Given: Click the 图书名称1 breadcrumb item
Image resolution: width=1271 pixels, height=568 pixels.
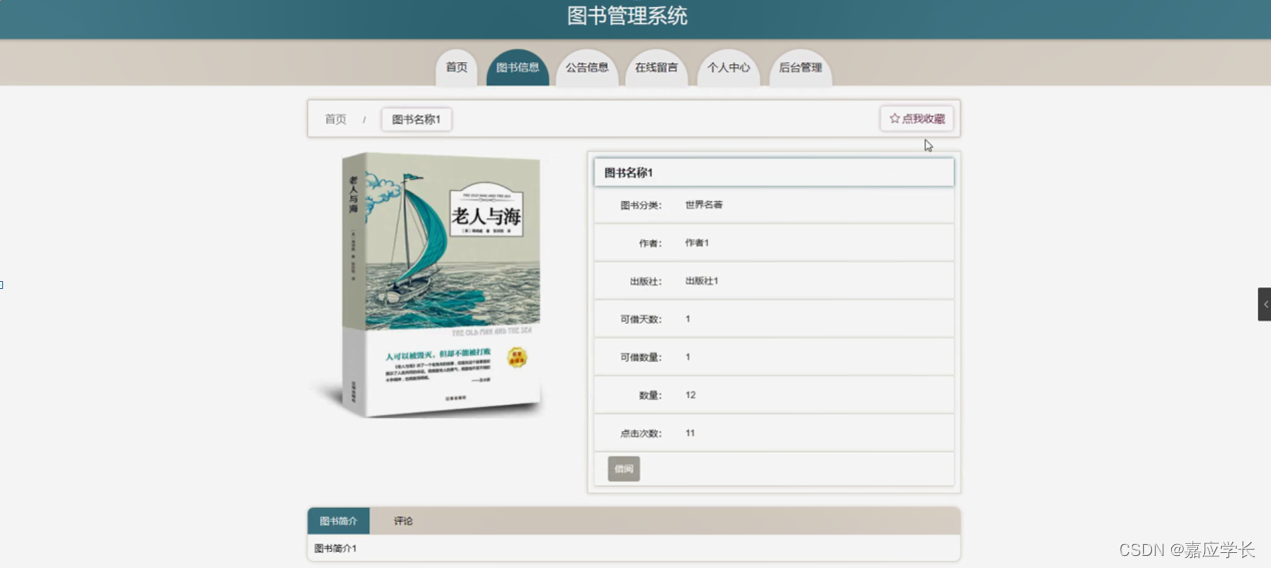Looking at the screenshot, I should 416,119.
